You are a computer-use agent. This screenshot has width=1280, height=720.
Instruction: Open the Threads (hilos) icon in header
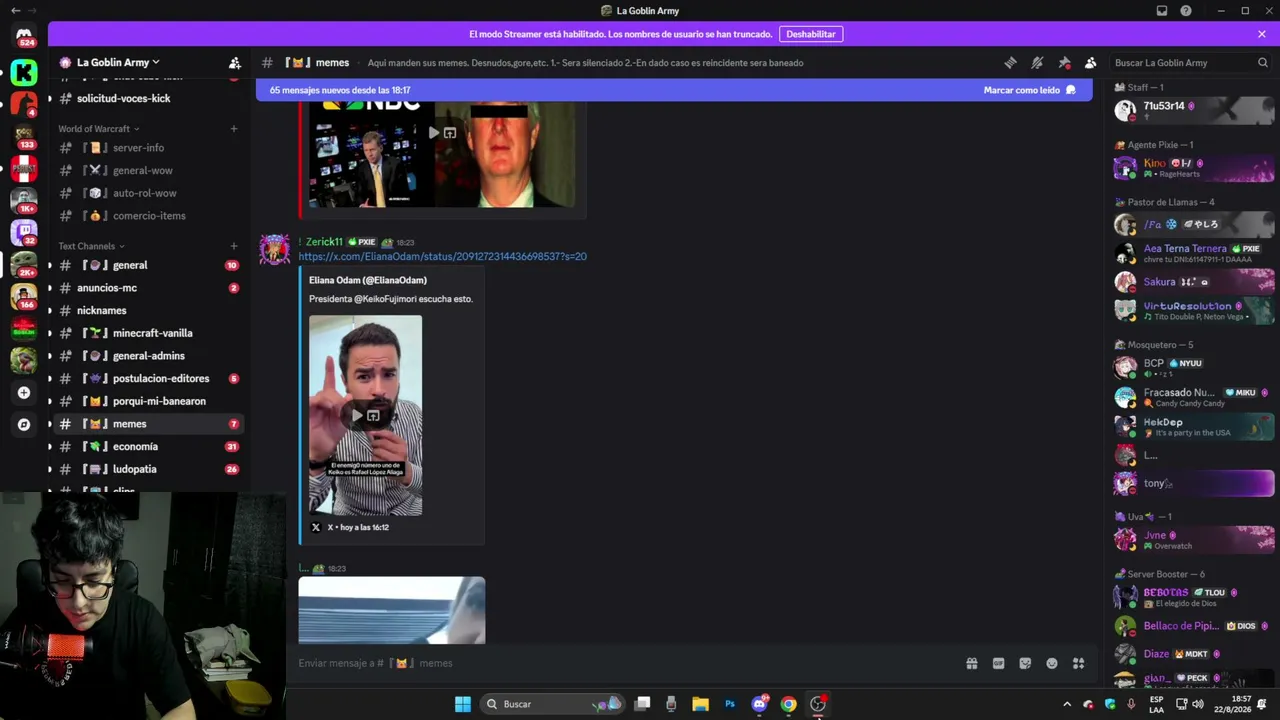click(x=1010, y=62)
